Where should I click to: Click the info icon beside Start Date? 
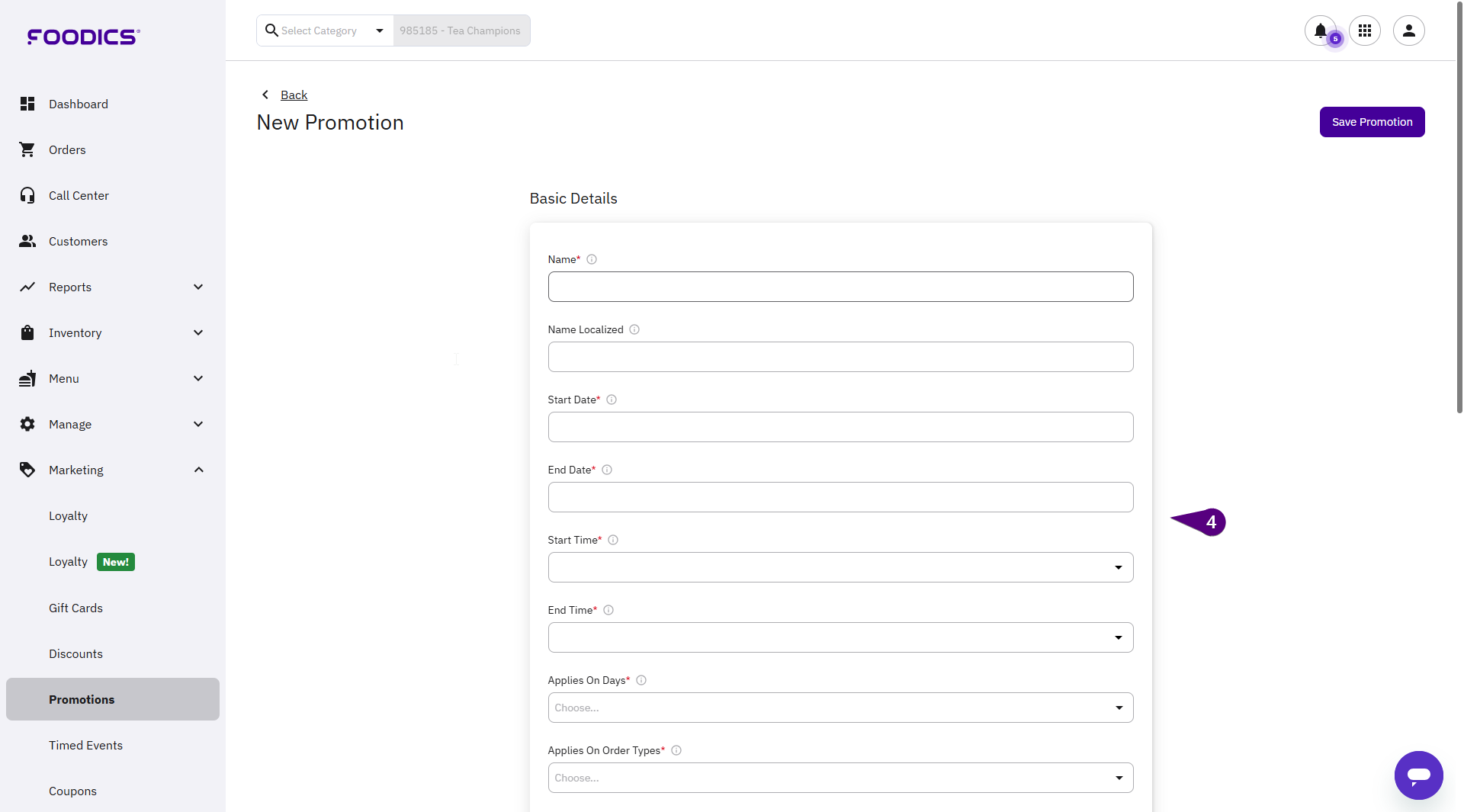point(612,400)
